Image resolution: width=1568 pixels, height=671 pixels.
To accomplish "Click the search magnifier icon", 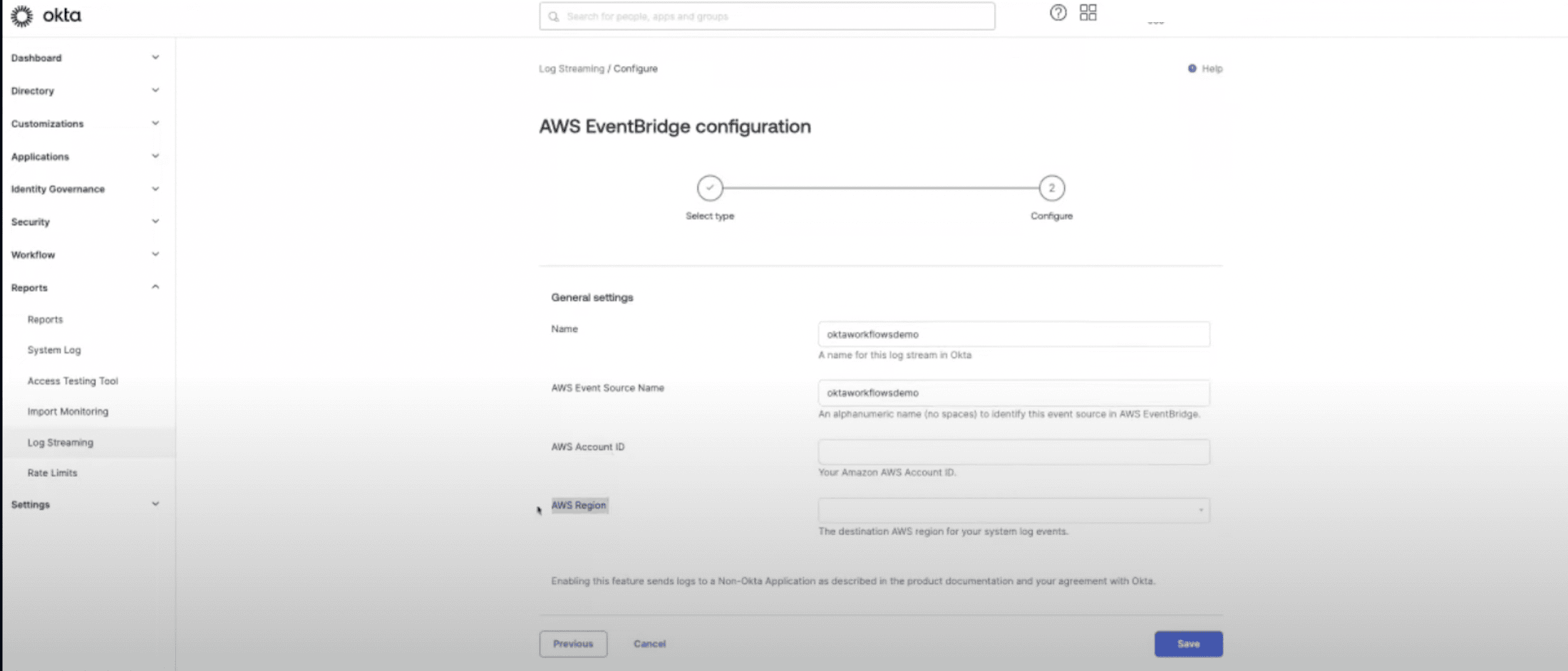I will point(554,16).
